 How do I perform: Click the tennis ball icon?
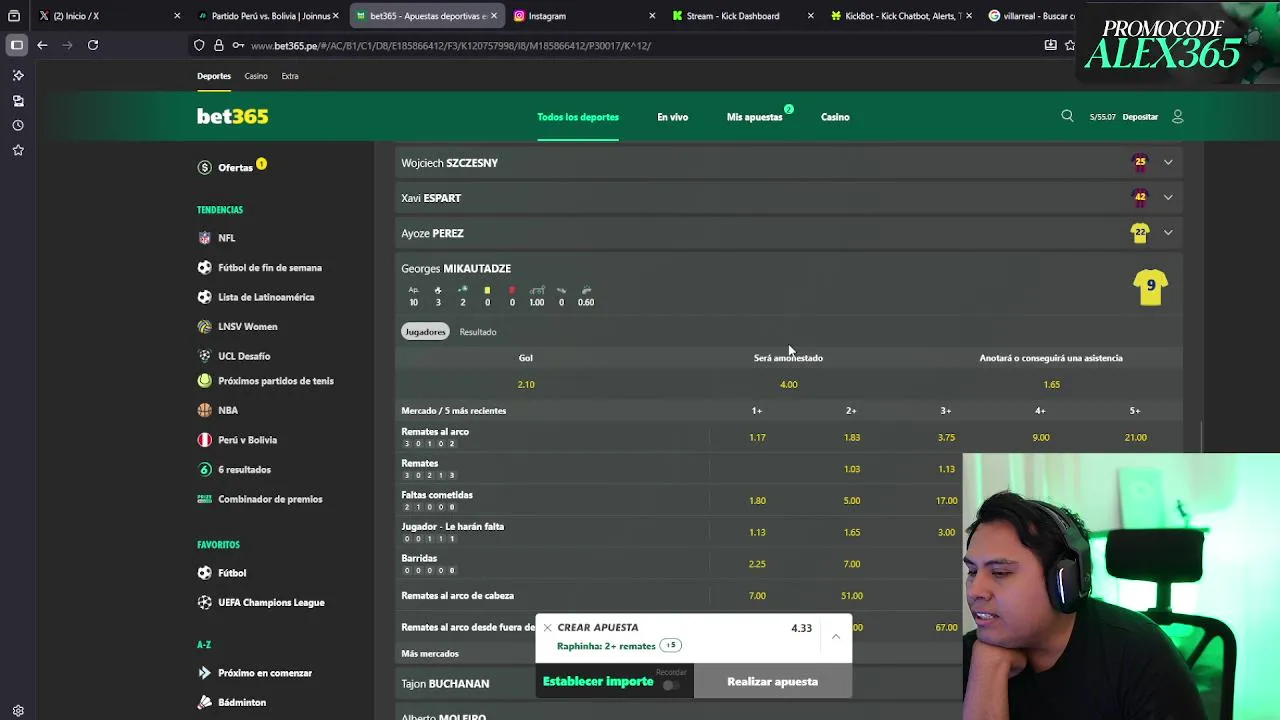(x=204, y=381)
